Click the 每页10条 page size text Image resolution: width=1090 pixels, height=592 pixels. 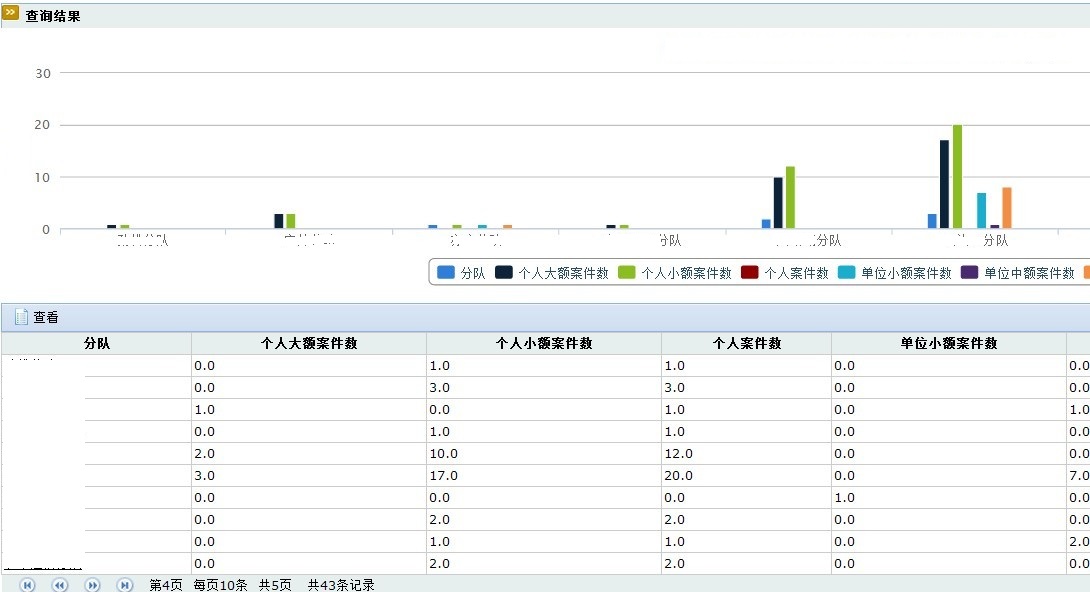tap(220, 585)
